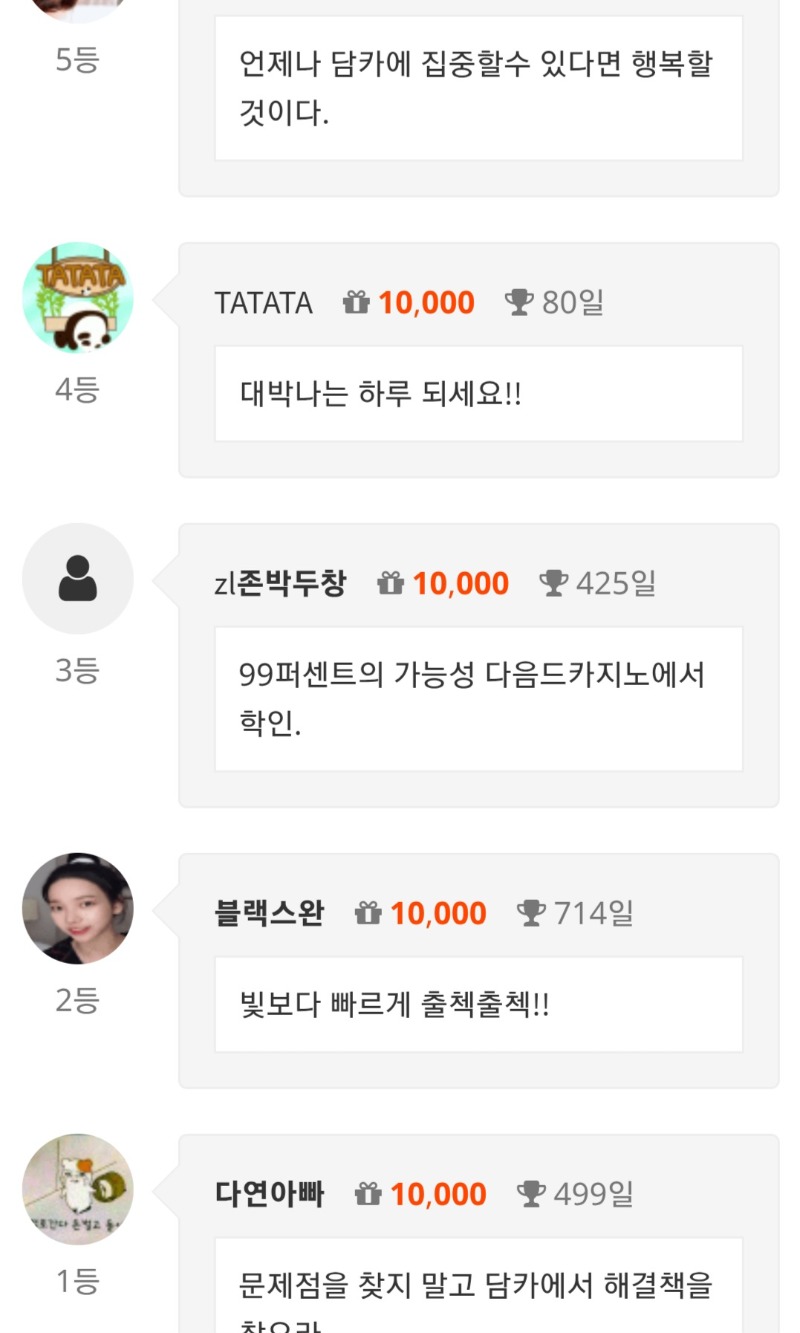Click the gift icon beside TATATA

tap(356, 302)
